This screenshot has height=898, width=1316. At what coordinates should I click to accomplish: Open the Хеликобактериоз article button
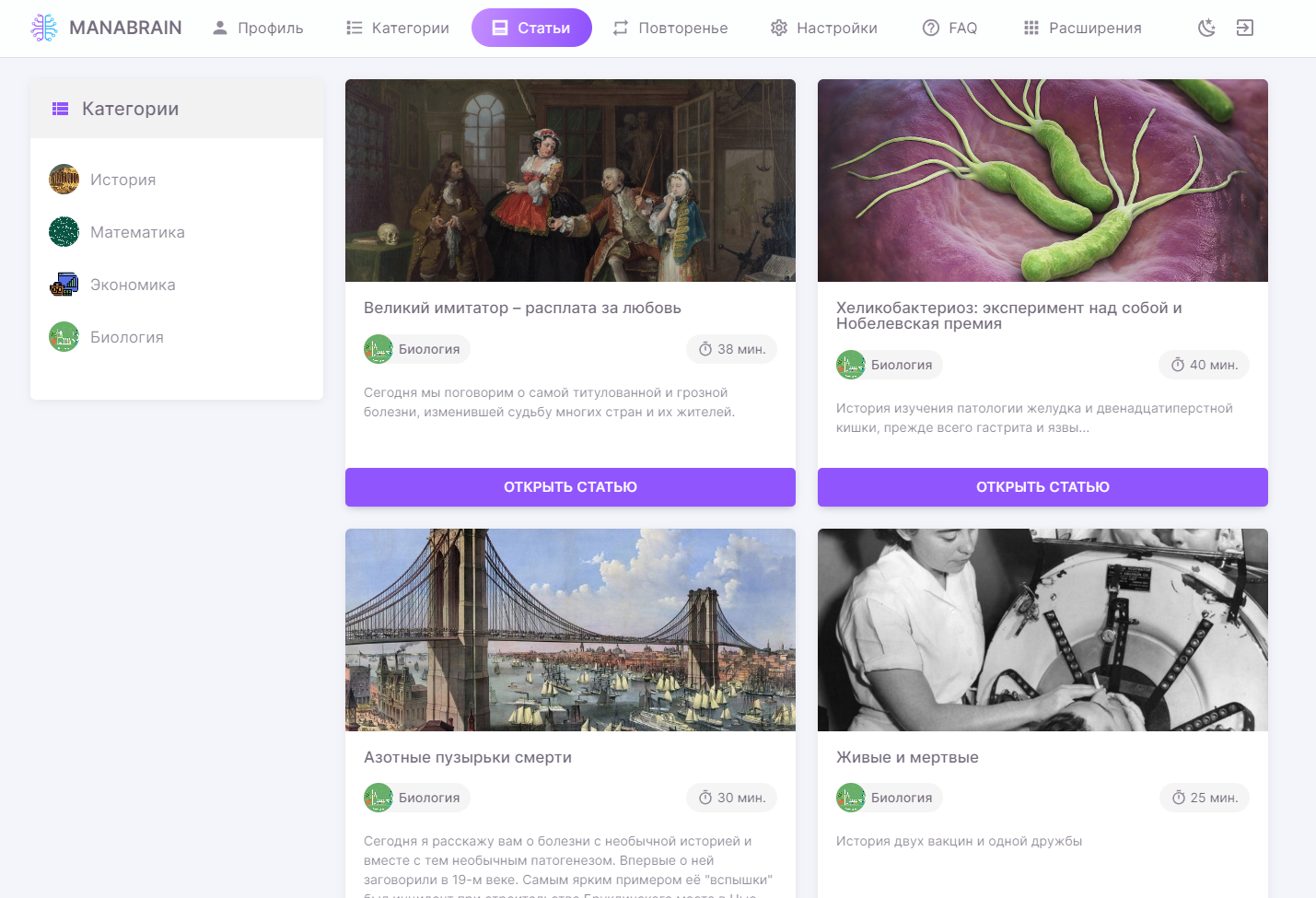pyautogui.click(x=1042, y=487)
